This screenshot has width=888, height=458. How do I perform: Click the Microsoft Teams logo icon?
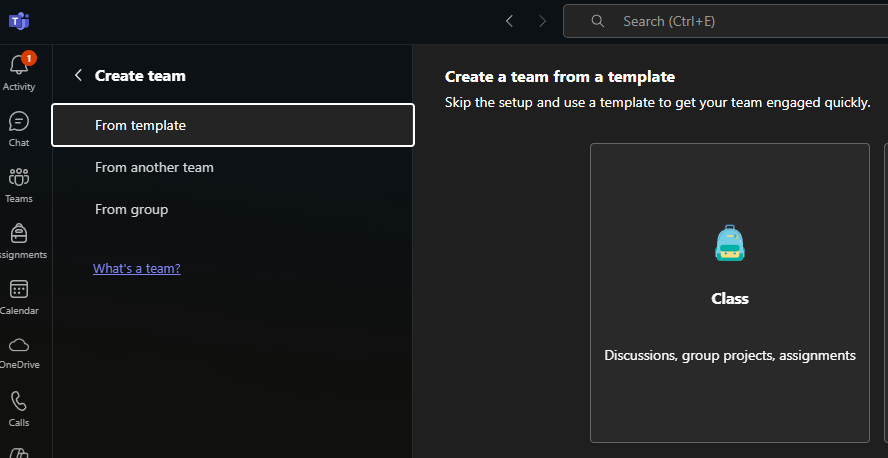18,20
